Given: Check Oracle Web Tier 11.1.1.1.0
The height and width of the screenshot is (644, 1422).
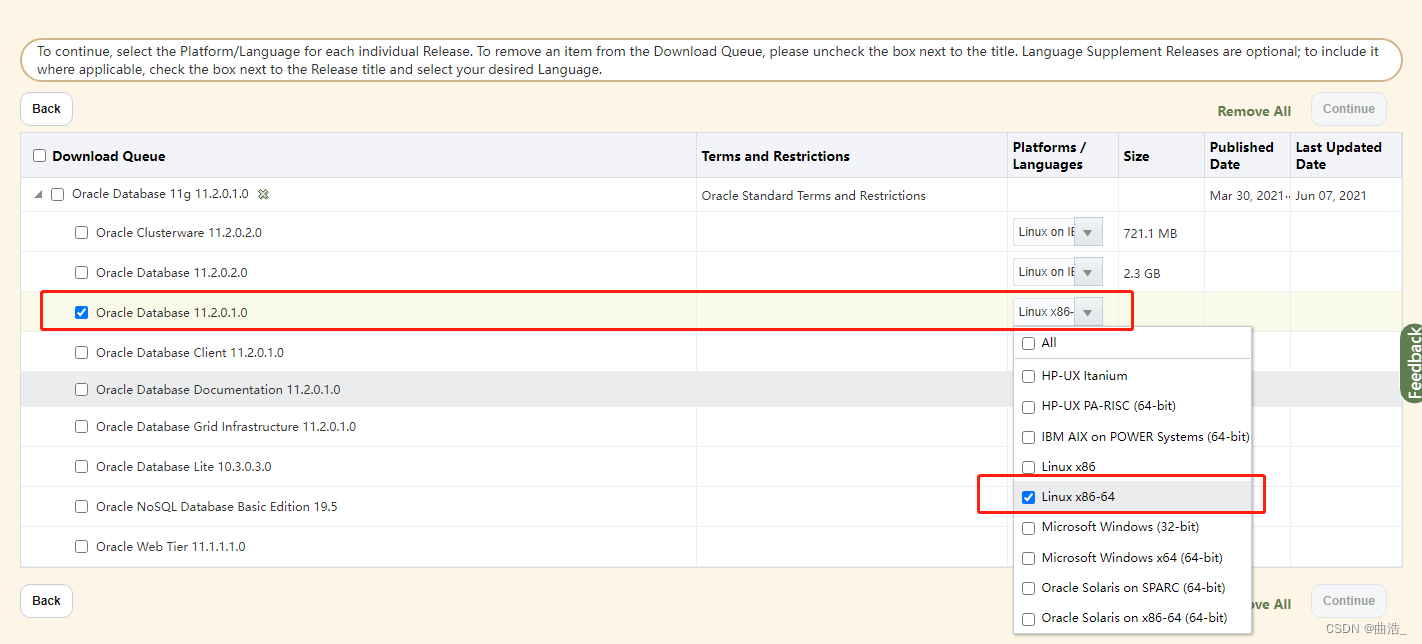Looking at the screenshot, I should (x=81, y=546).
